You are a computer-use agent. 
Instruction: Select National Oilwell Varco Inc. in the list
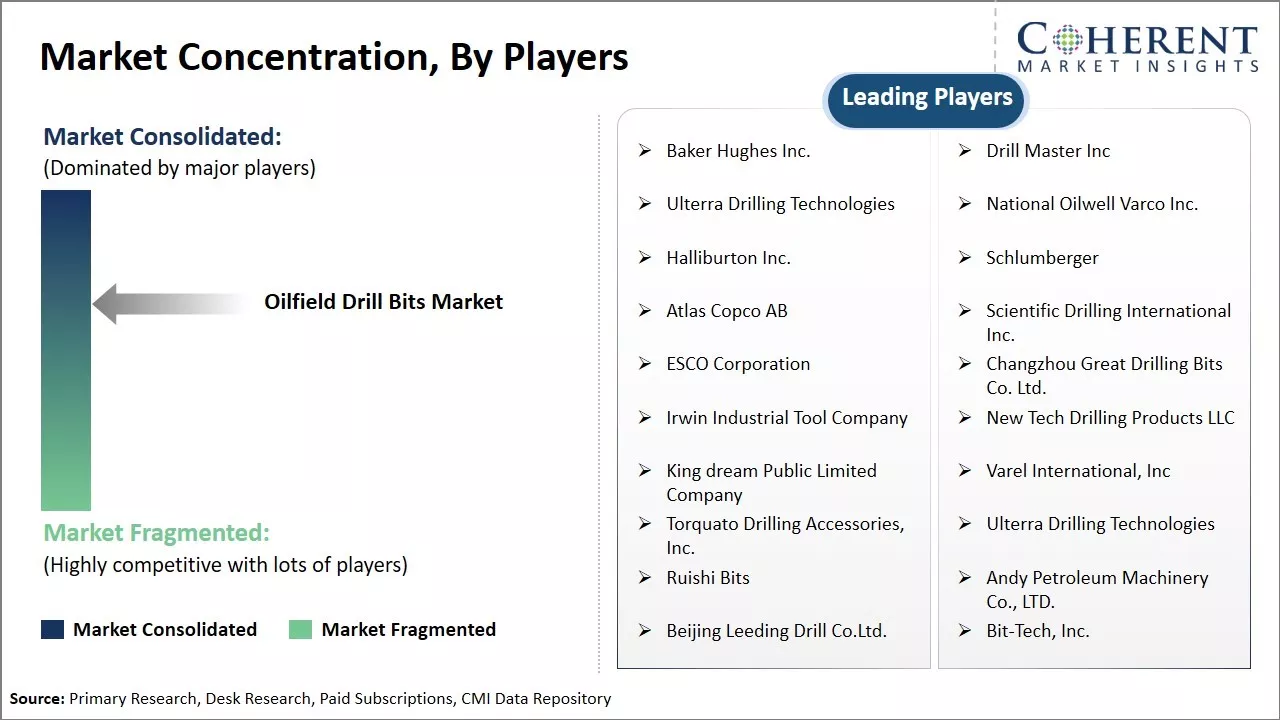point(1092,204)
